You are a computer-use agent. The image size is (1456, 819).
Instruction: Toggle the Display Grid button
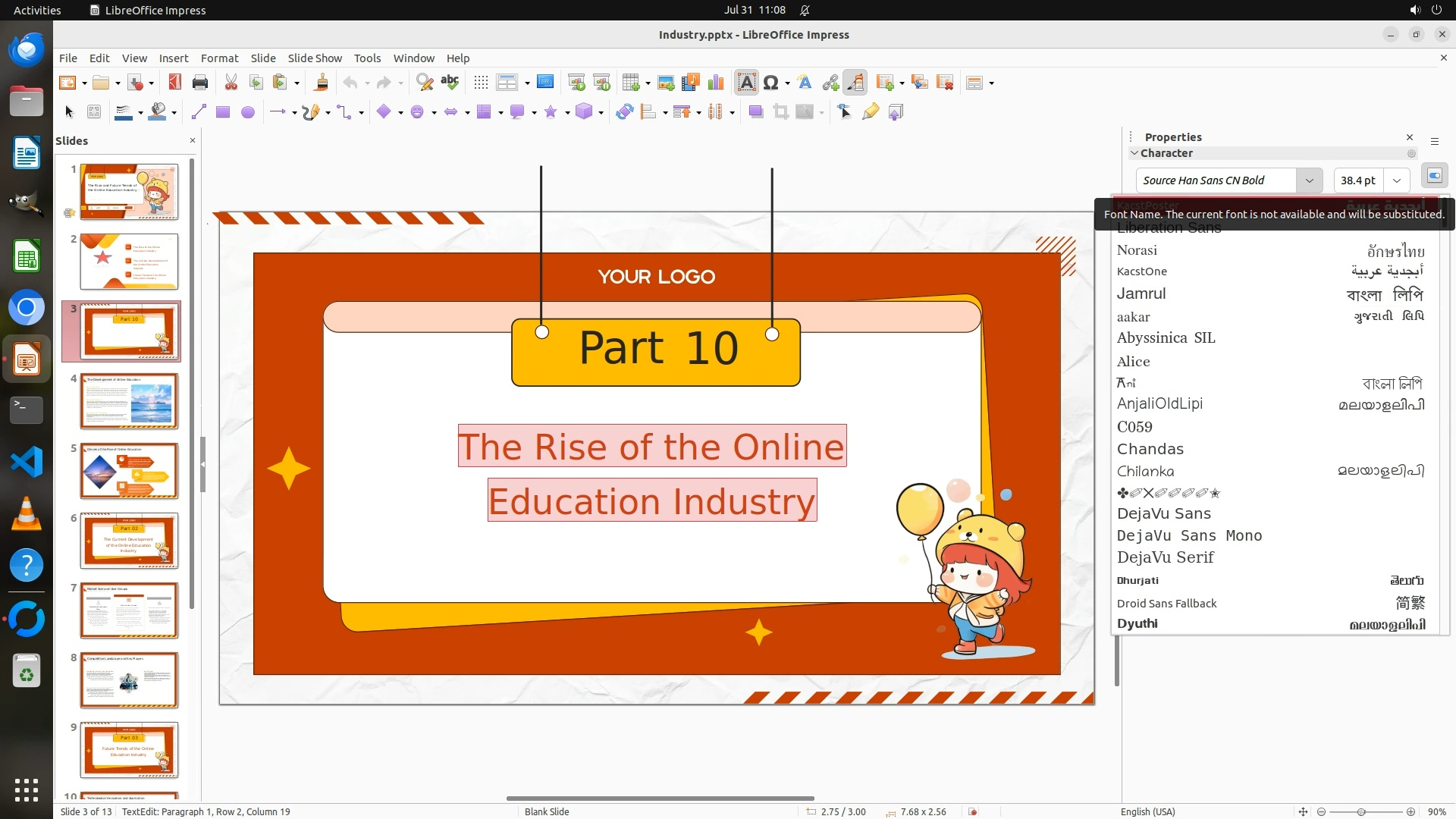(480, 83)
